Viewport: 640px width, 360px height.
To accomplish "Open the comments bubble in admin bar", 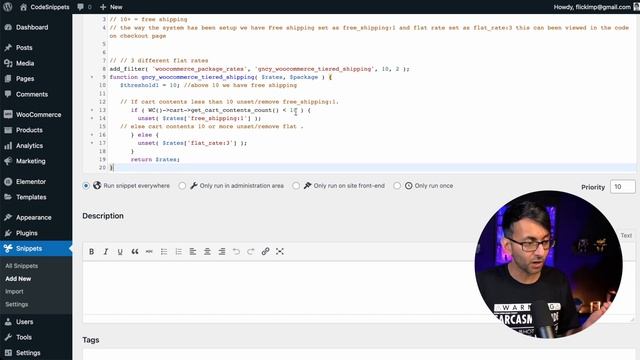I will [84, 7].
